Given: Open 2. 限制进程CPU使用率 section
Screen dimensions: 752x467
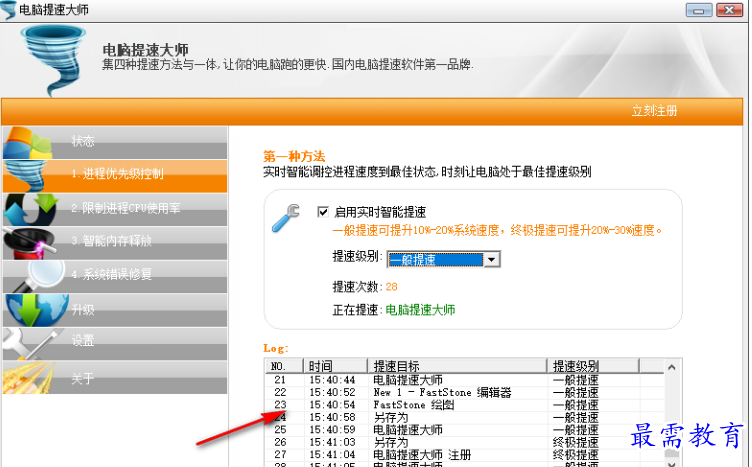Looking at the screenshot, I should (x=115, y=210).
